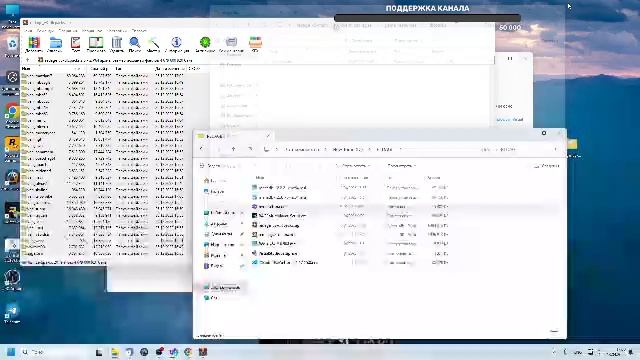Image resolution: width=640 pixels, height=360 pixels.
Task: Open the Chrome icon in the taskbar
Action: point(188,352)
